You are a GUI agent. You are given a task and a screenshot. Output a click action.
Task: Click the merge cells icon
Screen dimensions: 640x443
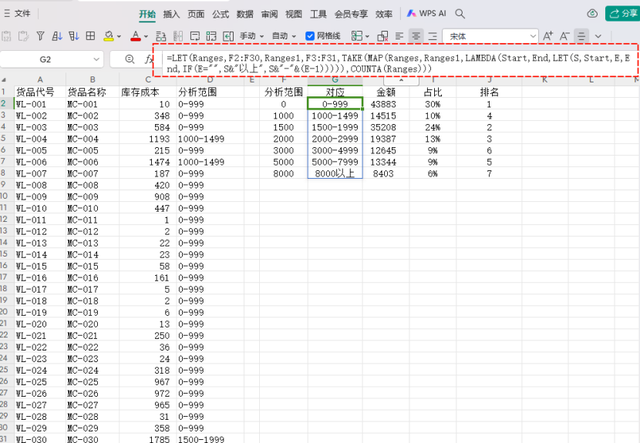211,36
